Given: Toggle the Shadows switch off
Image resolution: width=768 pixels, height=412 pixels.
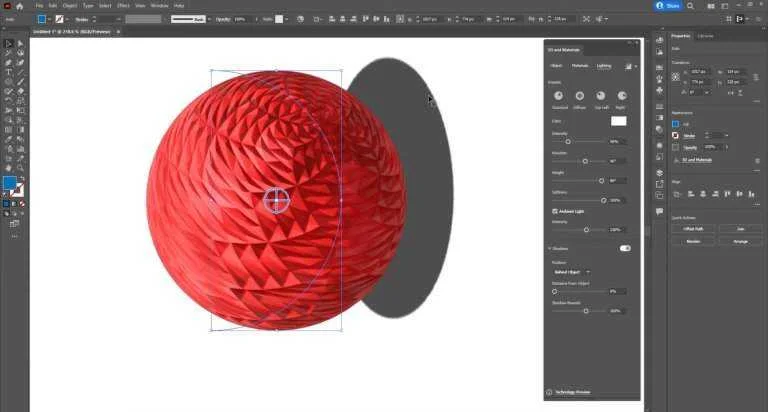Looking at the screenshot, I should tap(625, 248).
